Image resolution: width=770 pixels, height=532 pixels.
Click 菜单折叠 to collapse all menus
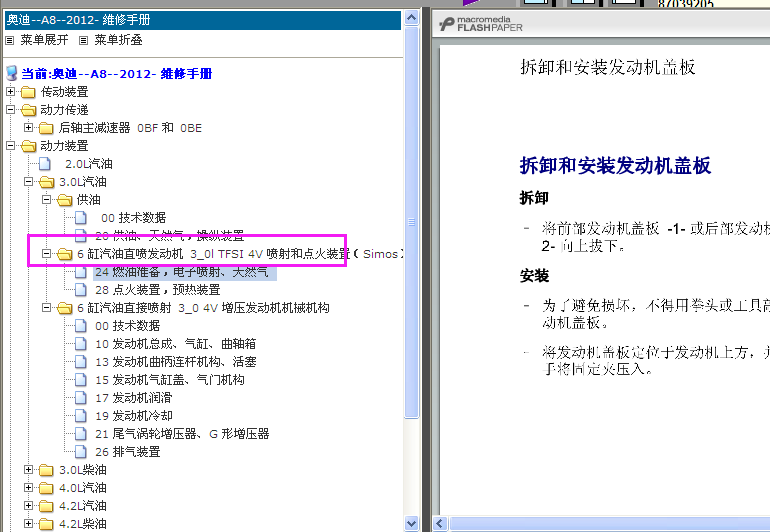118,40
